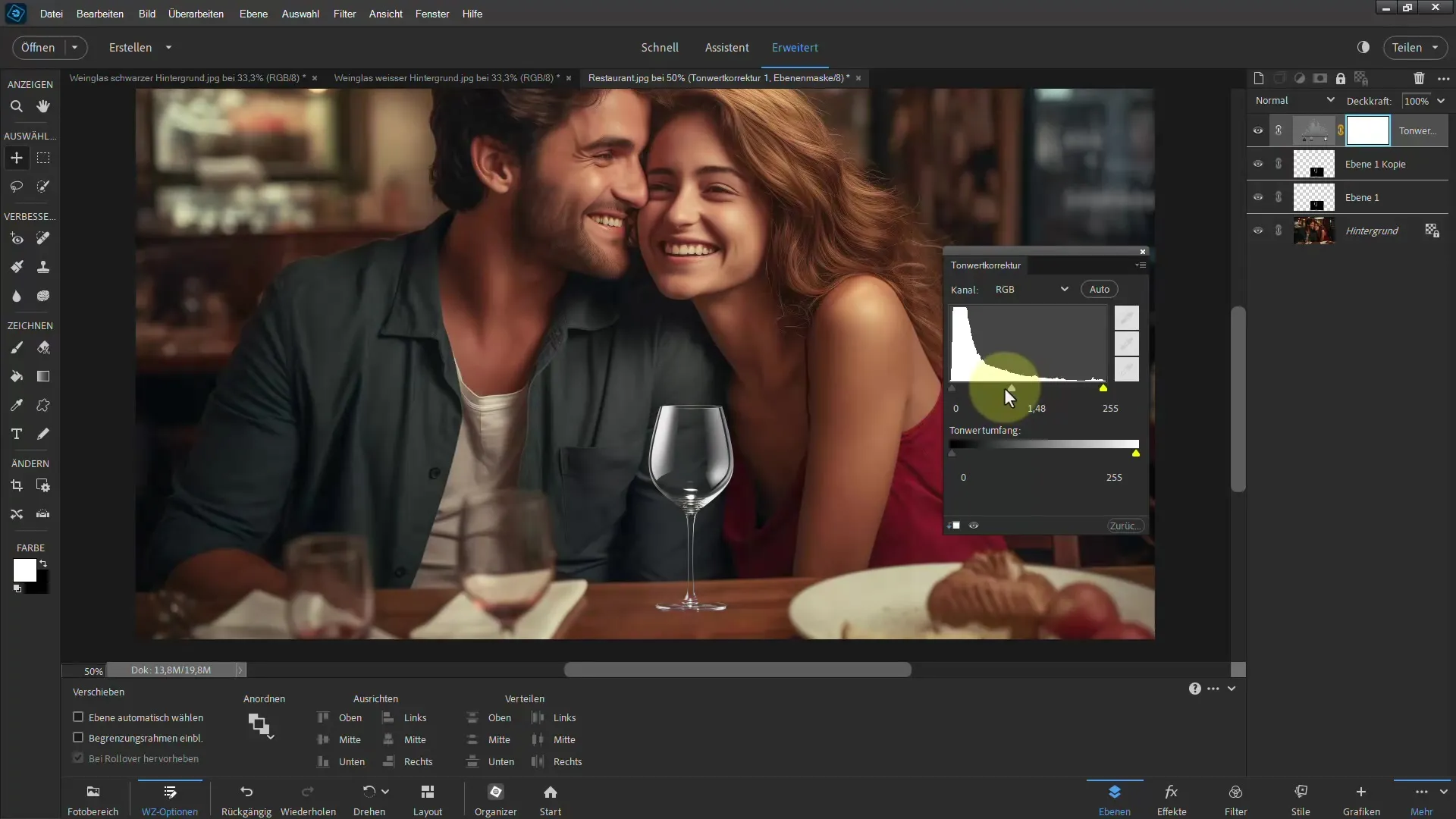This screenshot has height=819, width=1456.
Task: Switch to the Schnell tab
Action: [x=660, y=47]
